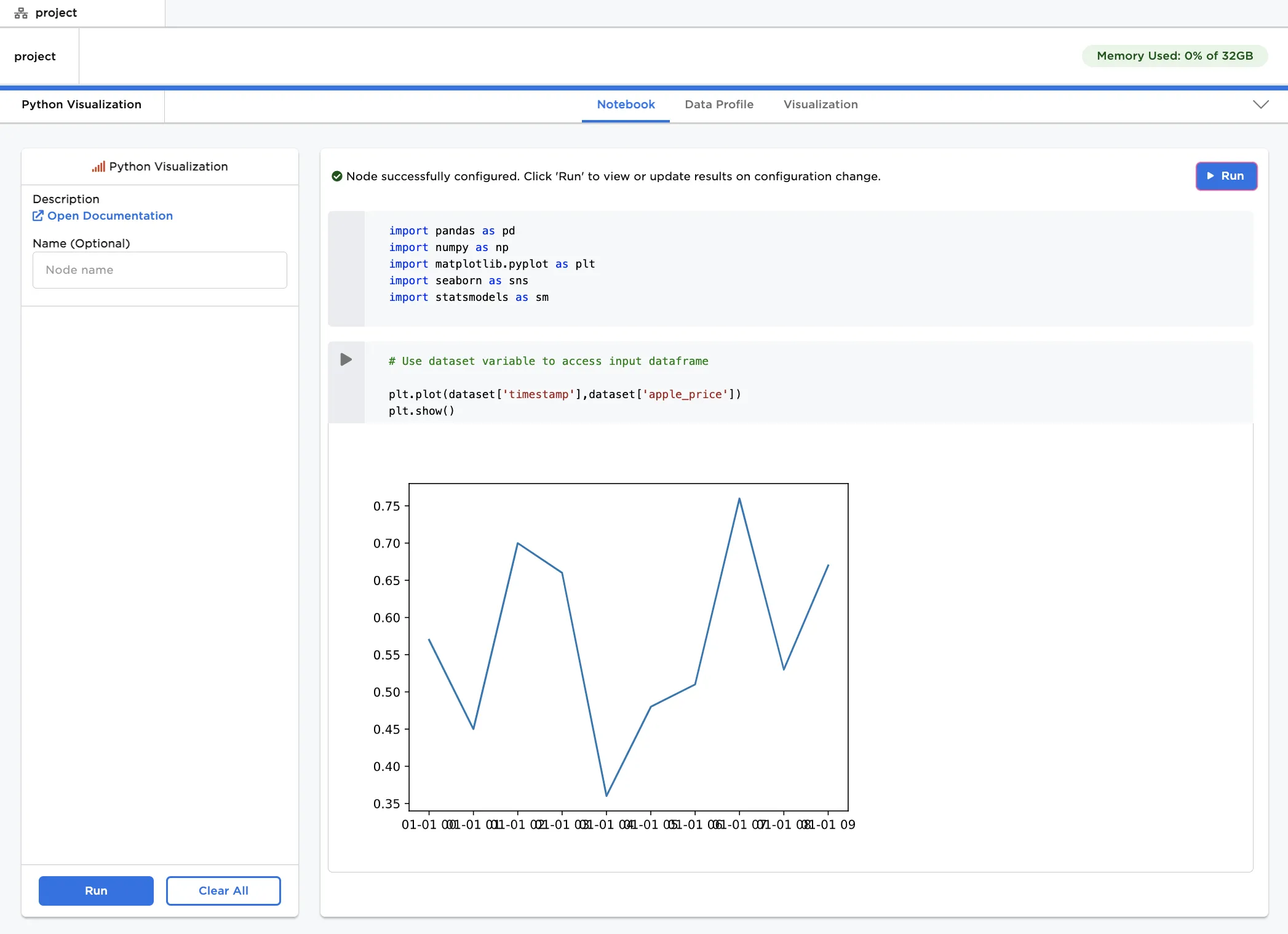
Task: Switch to the Data Profile tab
Action: click(718, 105)
